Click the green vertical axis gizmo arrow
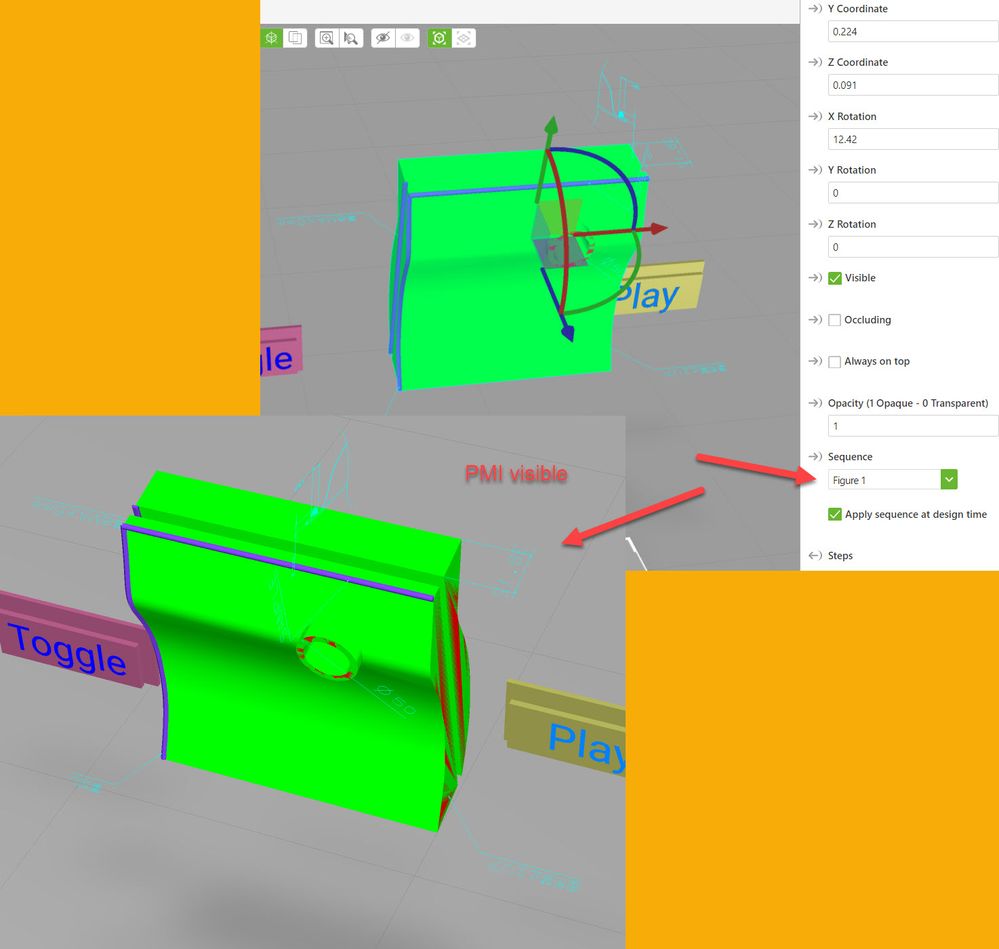 pos(551,125)
